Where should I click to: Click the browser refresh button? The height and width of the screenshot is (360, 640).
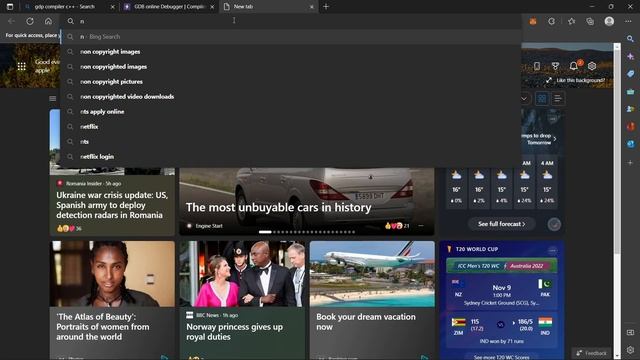coord(30,21)
